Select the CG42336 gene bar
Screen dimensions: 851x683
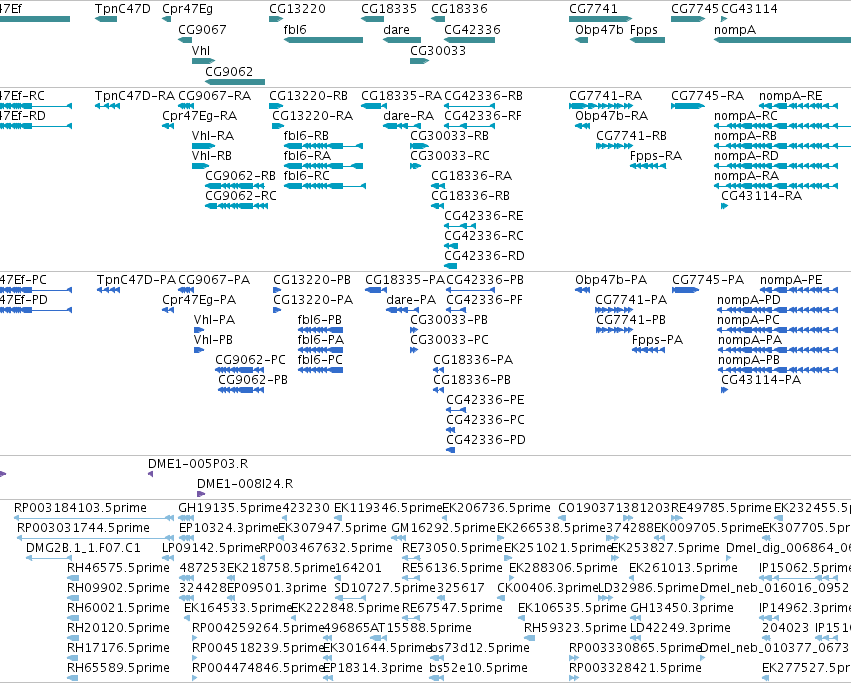[x=469, y=40]
